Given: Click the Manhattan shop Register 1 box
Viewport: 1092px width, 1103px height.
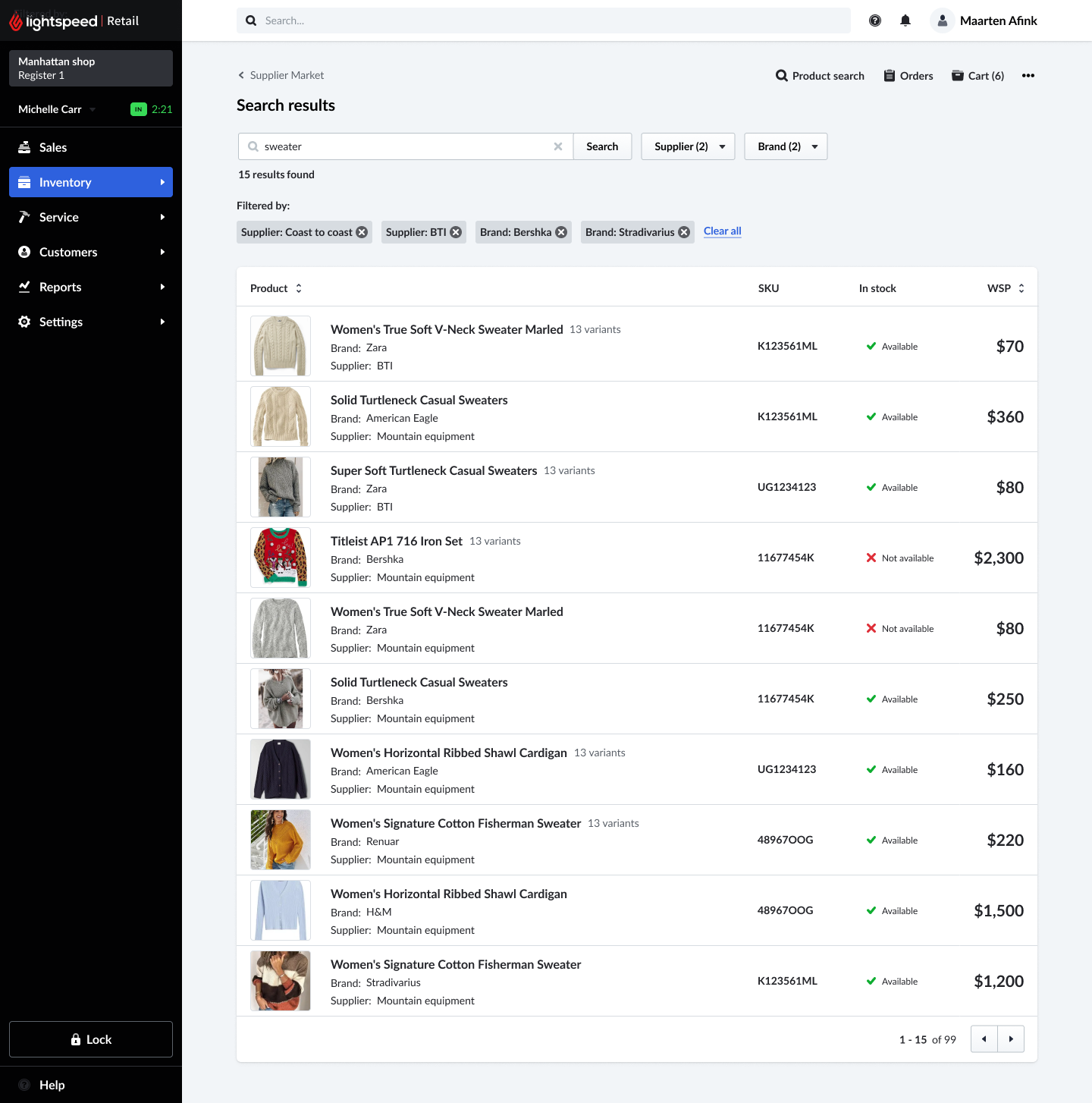Looking at the screenshot, I should [x=91, y=68].
